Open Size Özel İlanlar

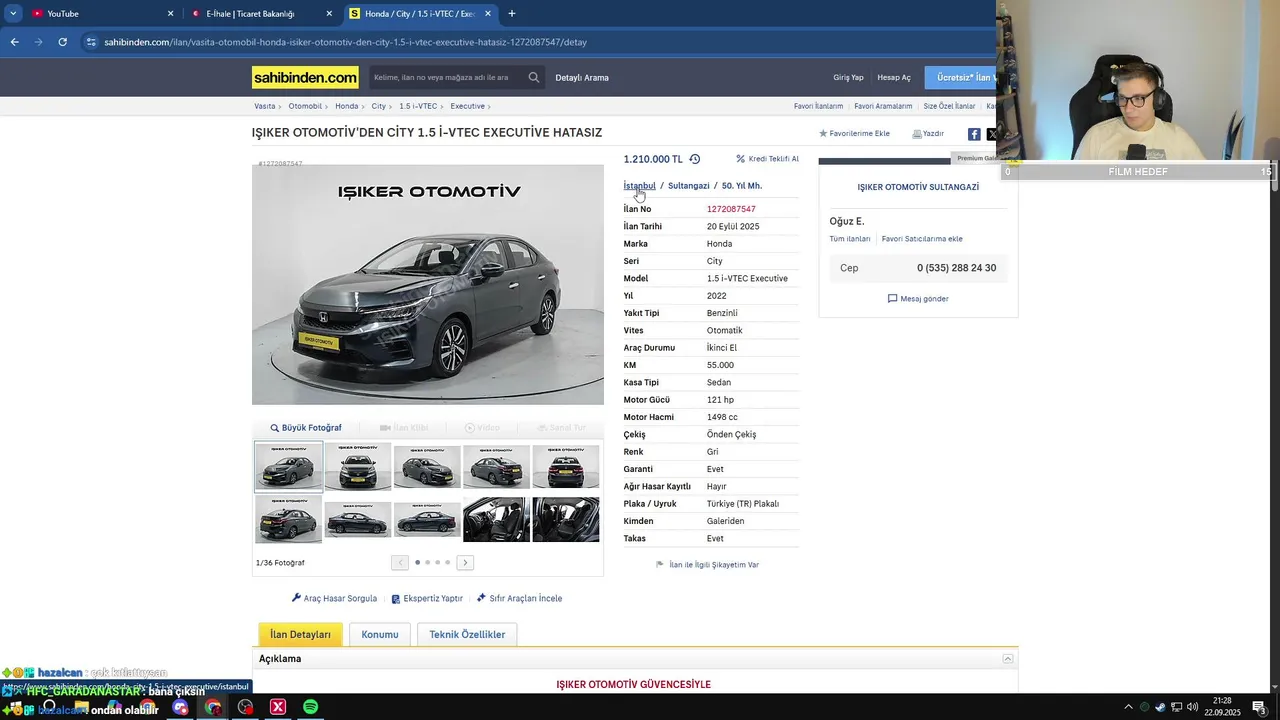click(949, 106)
